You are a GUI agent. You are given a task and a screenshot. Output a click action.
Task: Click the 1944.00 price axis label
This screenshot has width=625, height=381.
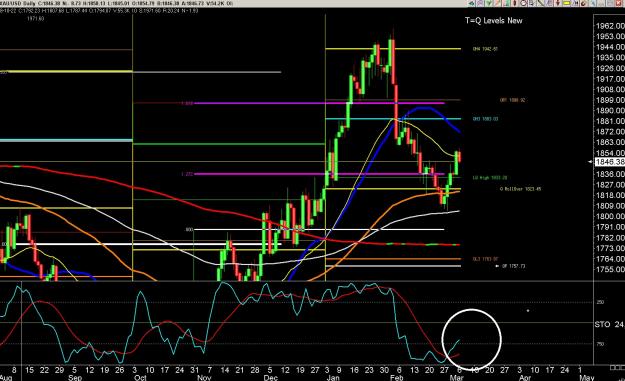click(610, 47)
